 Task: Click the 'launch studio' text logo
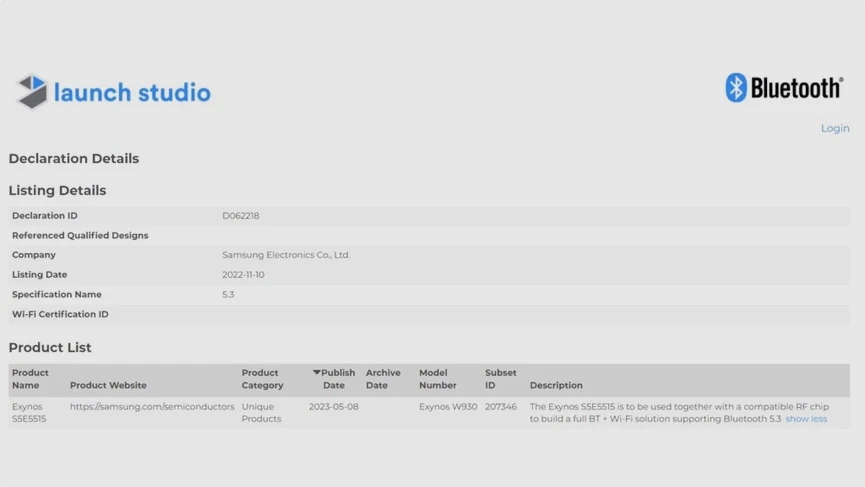pos(132,93)
